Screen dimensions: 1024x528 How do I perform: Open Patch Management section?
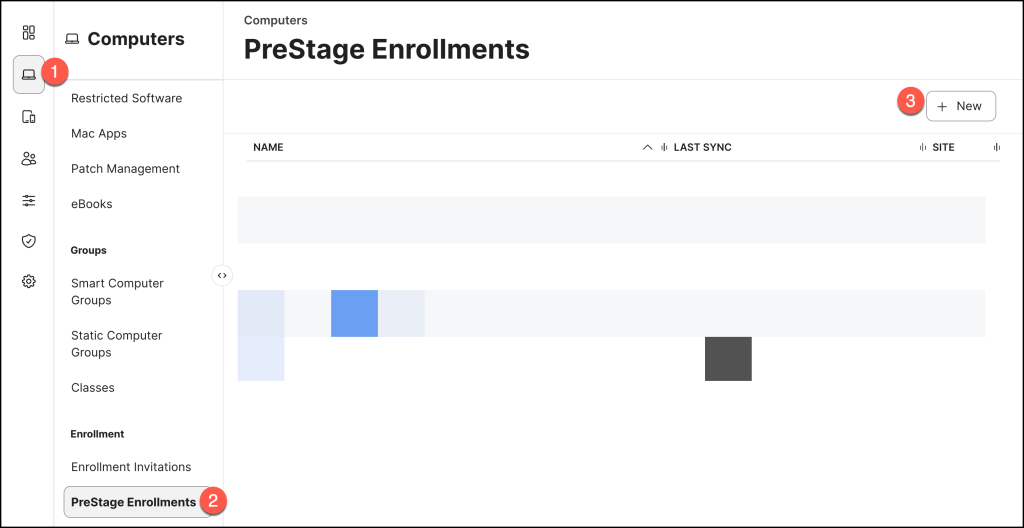tap(125, 169)
